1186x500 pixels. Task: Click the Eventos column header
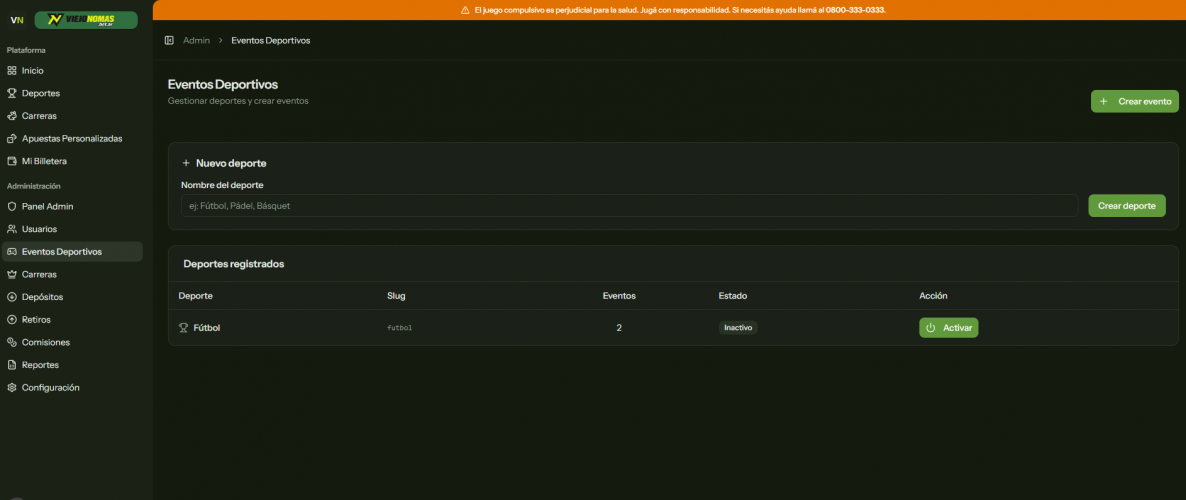pyautogui.click(x=619, y=295)
